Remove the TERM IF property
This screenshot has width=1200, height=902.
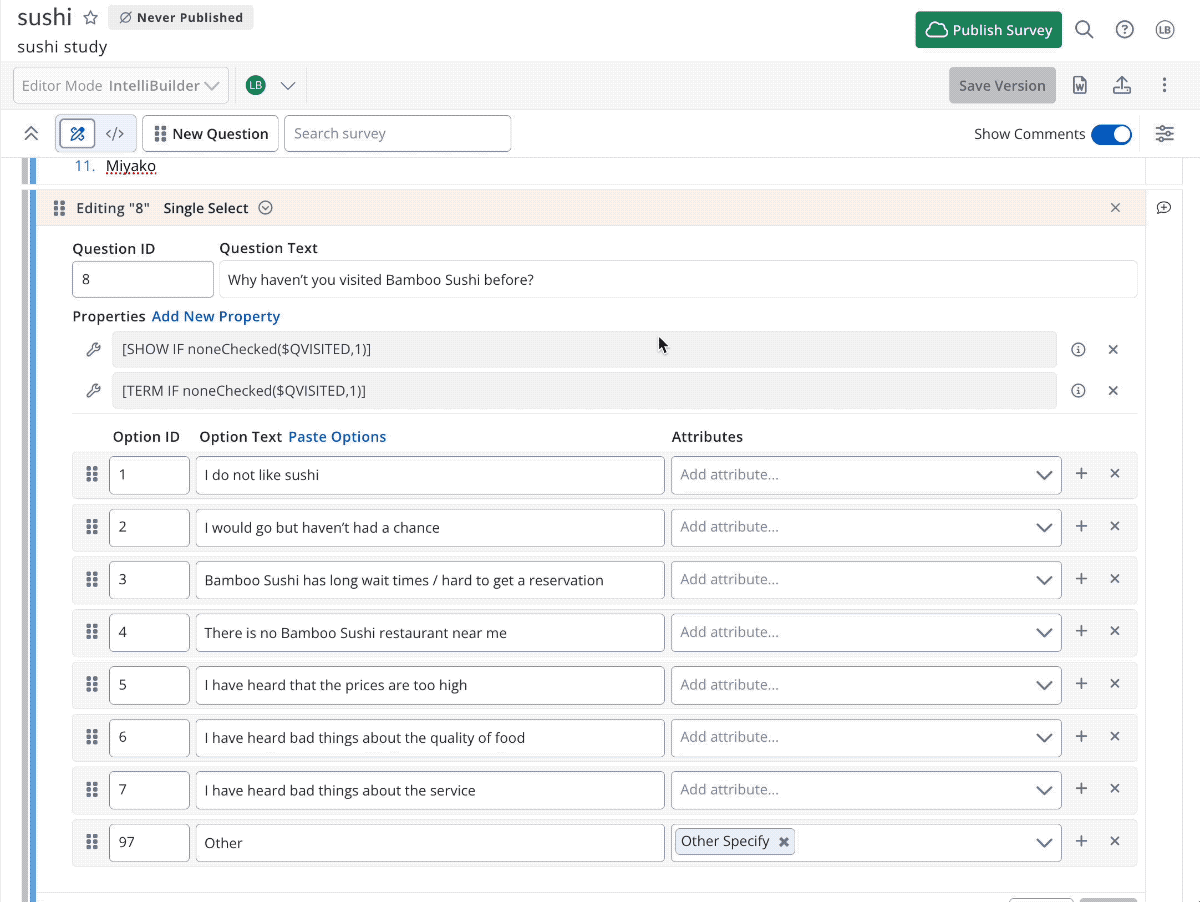(1113, 391)
